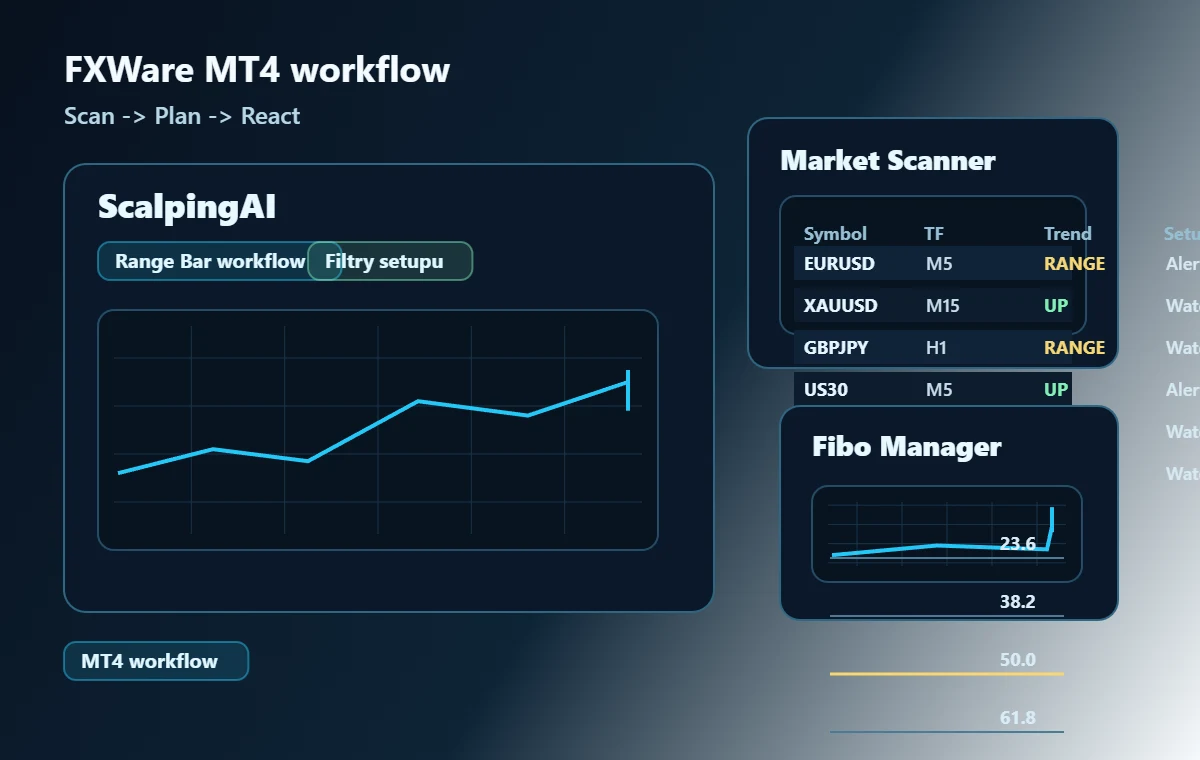Click the Scan -> Plan -> React subtitle

coord(182,116)
